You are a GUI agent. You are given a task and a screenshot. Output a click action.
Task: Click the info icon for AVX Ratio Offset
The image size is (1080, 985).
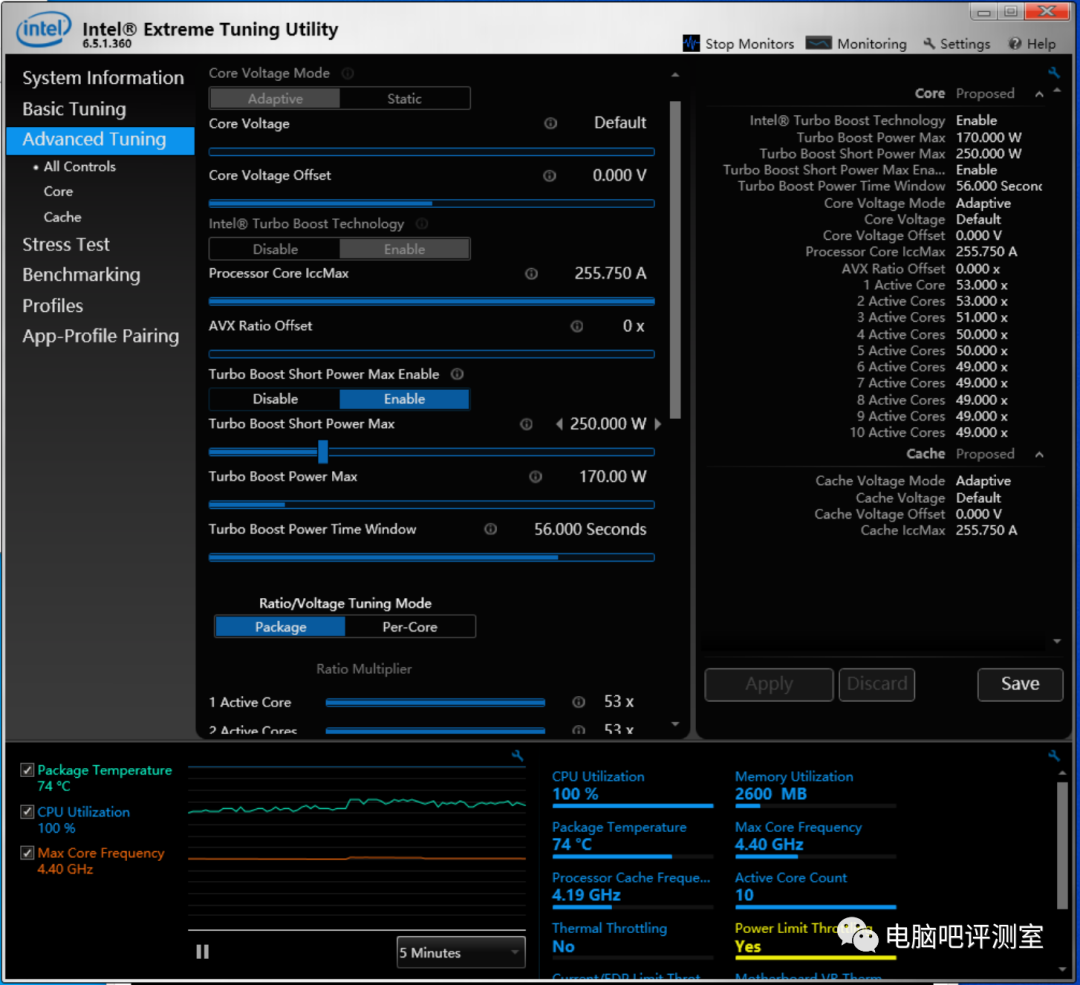point(577,326)
